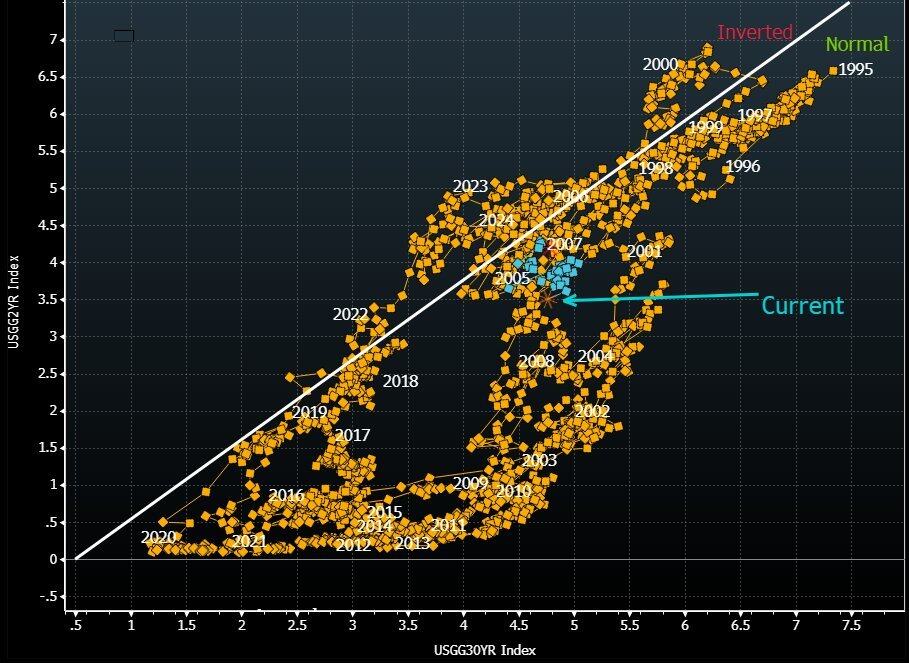Select the 1995 data point marker
Screen dimensions: 909x663
pyautogui.click(x=833, y=70)
